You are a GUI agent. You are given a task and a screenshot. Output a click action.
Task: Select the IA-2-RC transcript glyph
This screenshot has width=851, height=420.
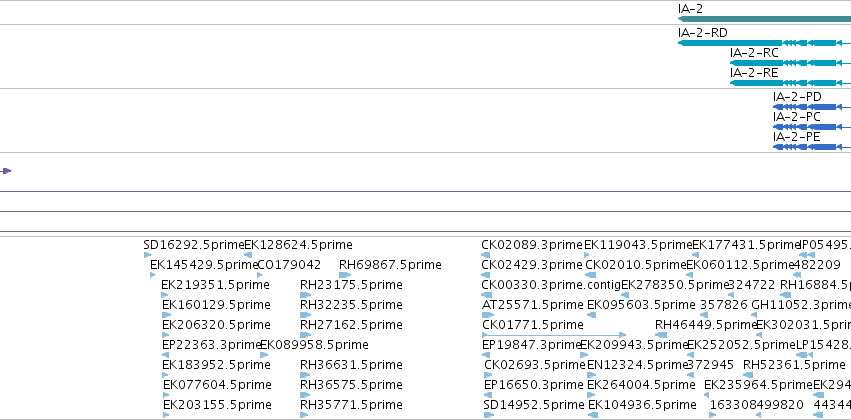[x=790, y=63]
